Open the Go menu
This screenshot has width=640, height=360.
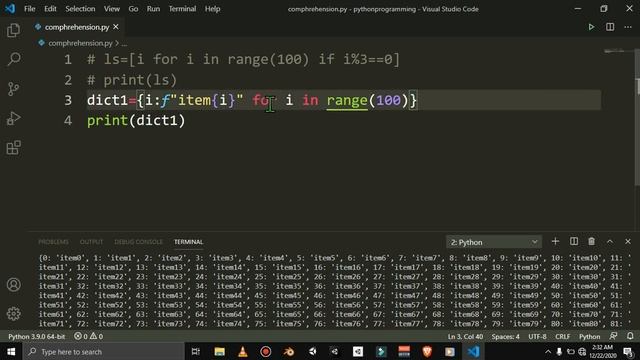coord(133,9)
